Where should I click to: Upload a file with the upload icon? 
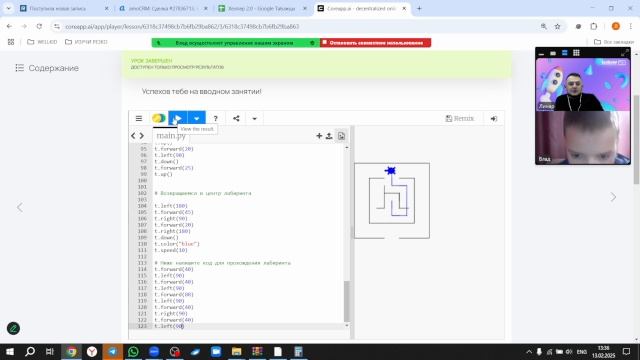tap(329, 136)
